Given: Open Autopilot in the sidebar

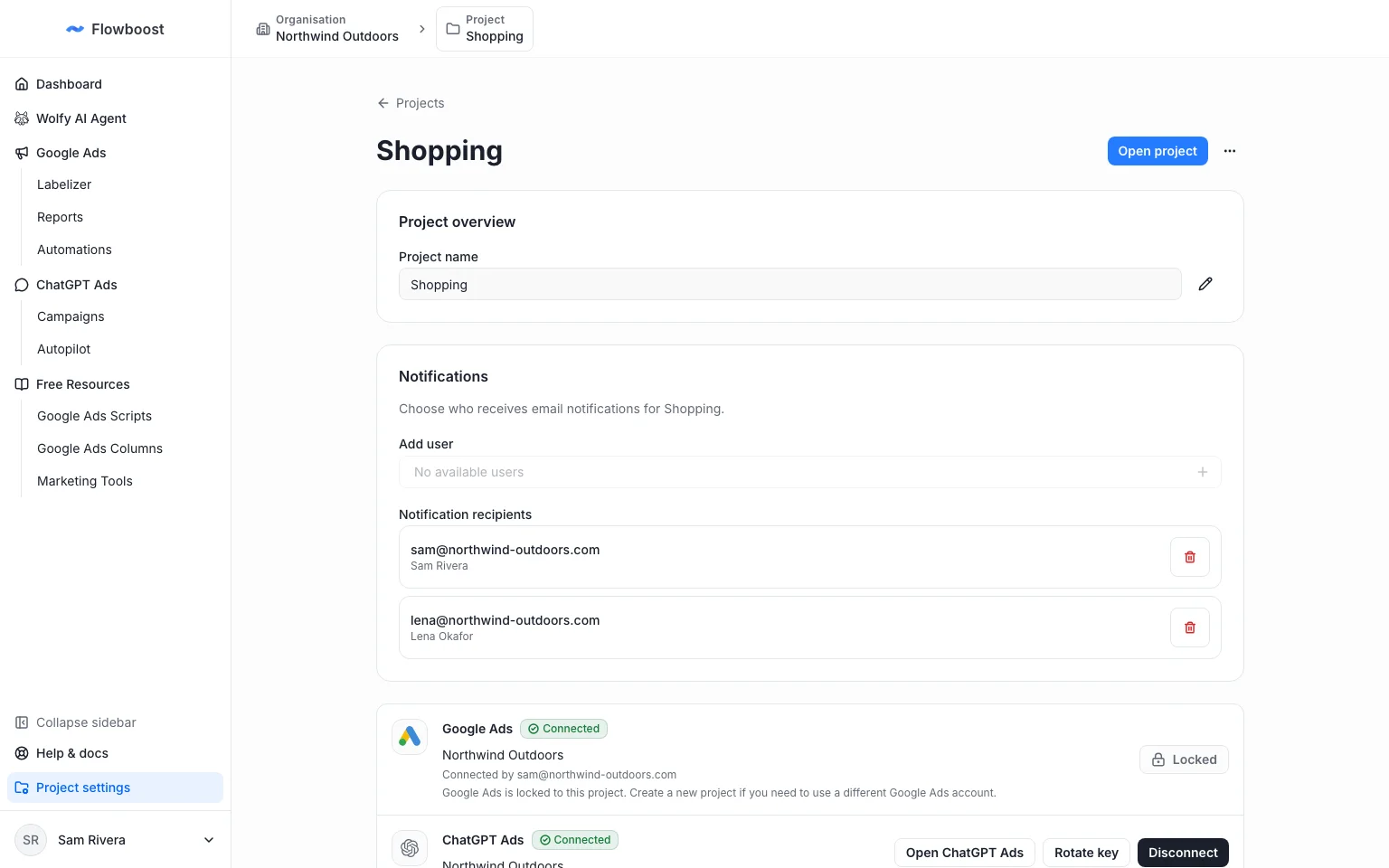Looking at the screenshot, I should coord(63,349).
